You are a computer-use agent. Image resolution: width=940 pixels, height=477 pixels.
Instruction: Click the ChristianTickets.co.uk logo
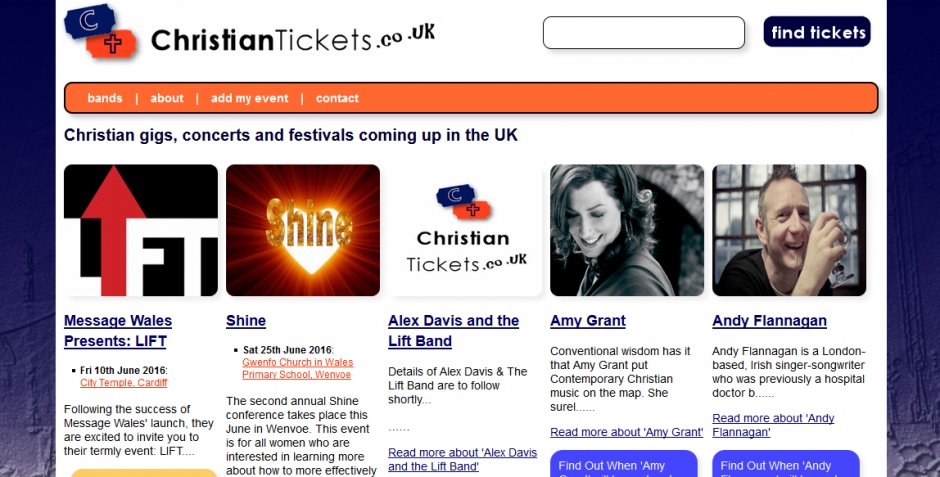click(x=249, y=33)
